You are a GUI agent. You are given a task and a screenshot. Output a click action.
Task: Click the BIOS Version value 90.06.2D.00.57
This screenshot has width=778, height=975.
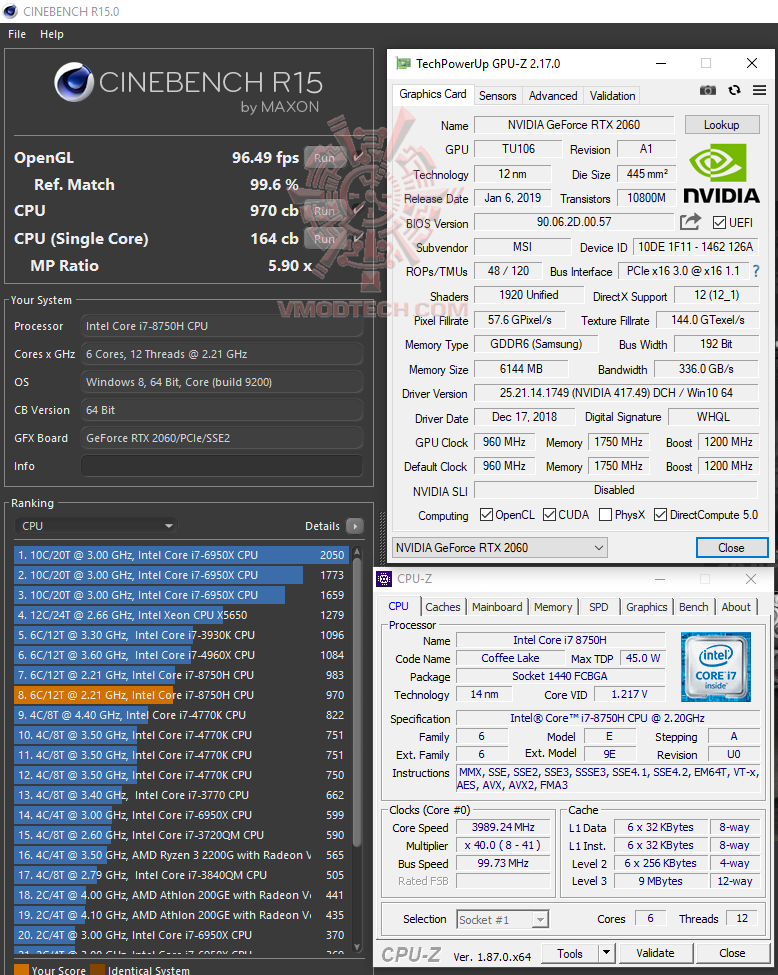(x=574, y=222)
